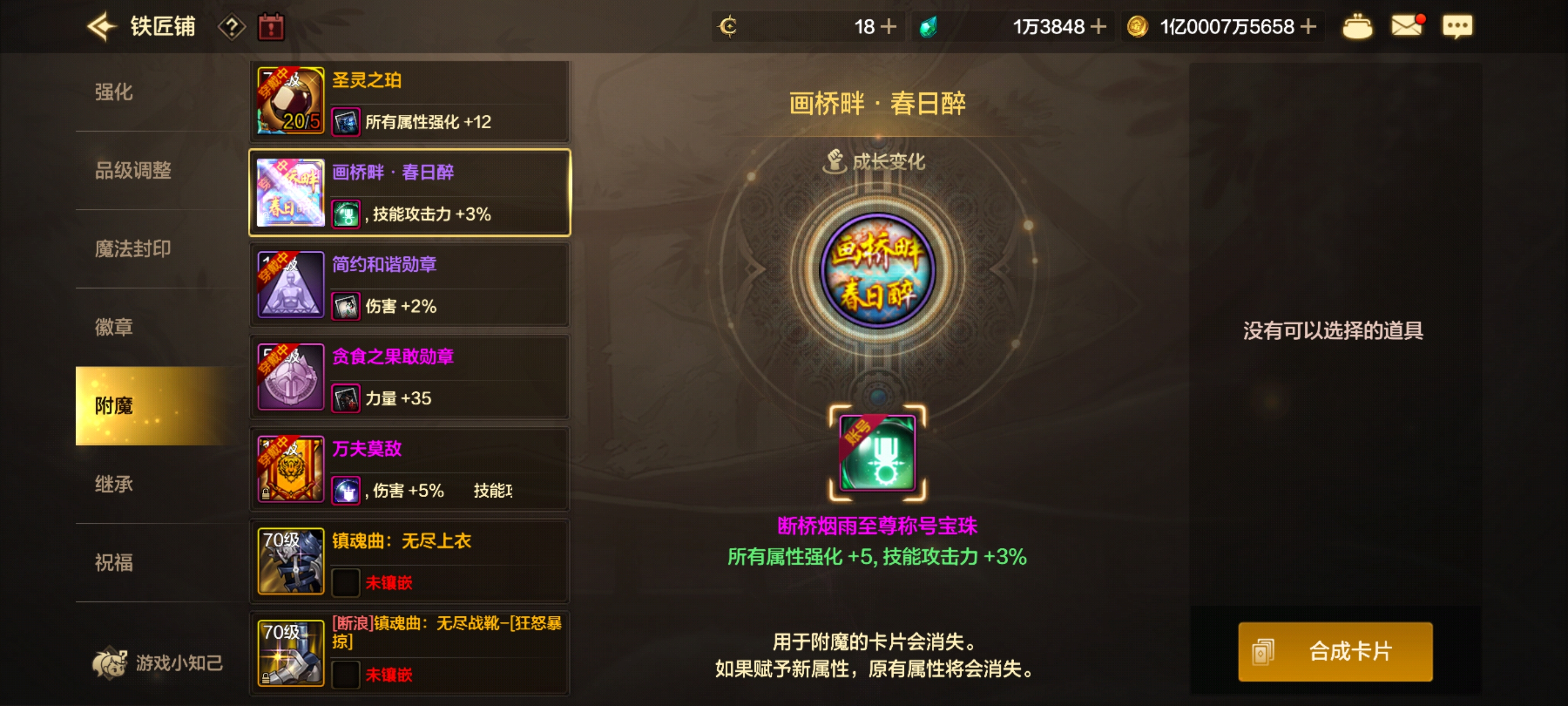Click the 合成卡片 button
Image resolution: width=1568 pixels, height=706 pixels.
[x=1335, y=651]
